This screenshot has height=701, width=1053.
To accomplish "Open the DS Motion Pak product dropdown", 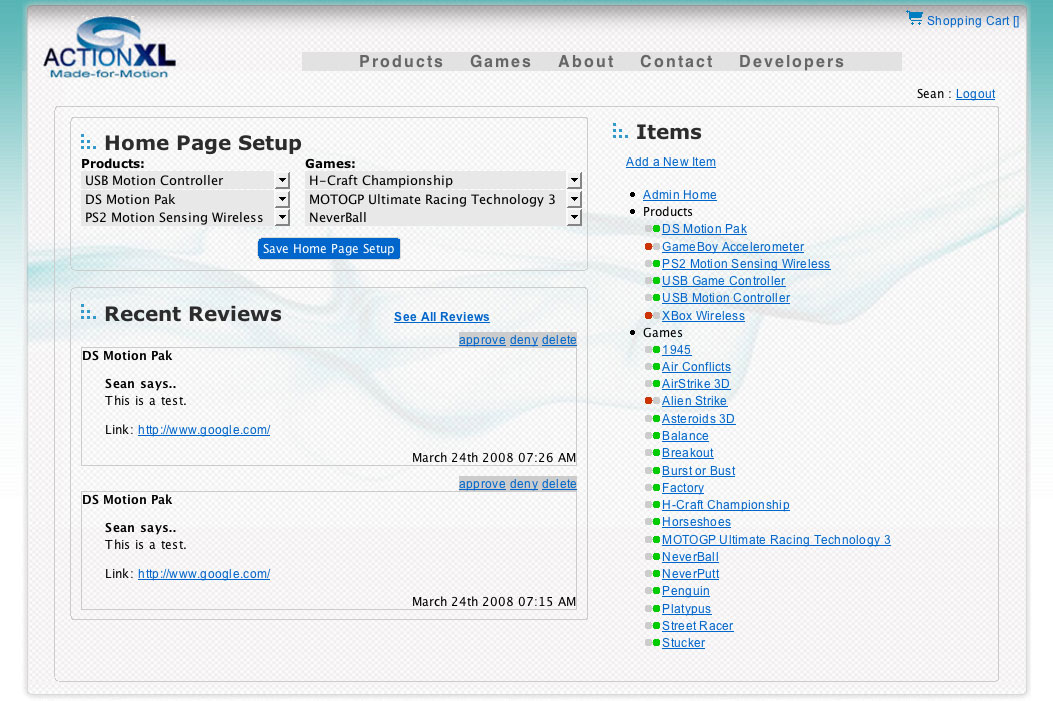I will [185, 199].
